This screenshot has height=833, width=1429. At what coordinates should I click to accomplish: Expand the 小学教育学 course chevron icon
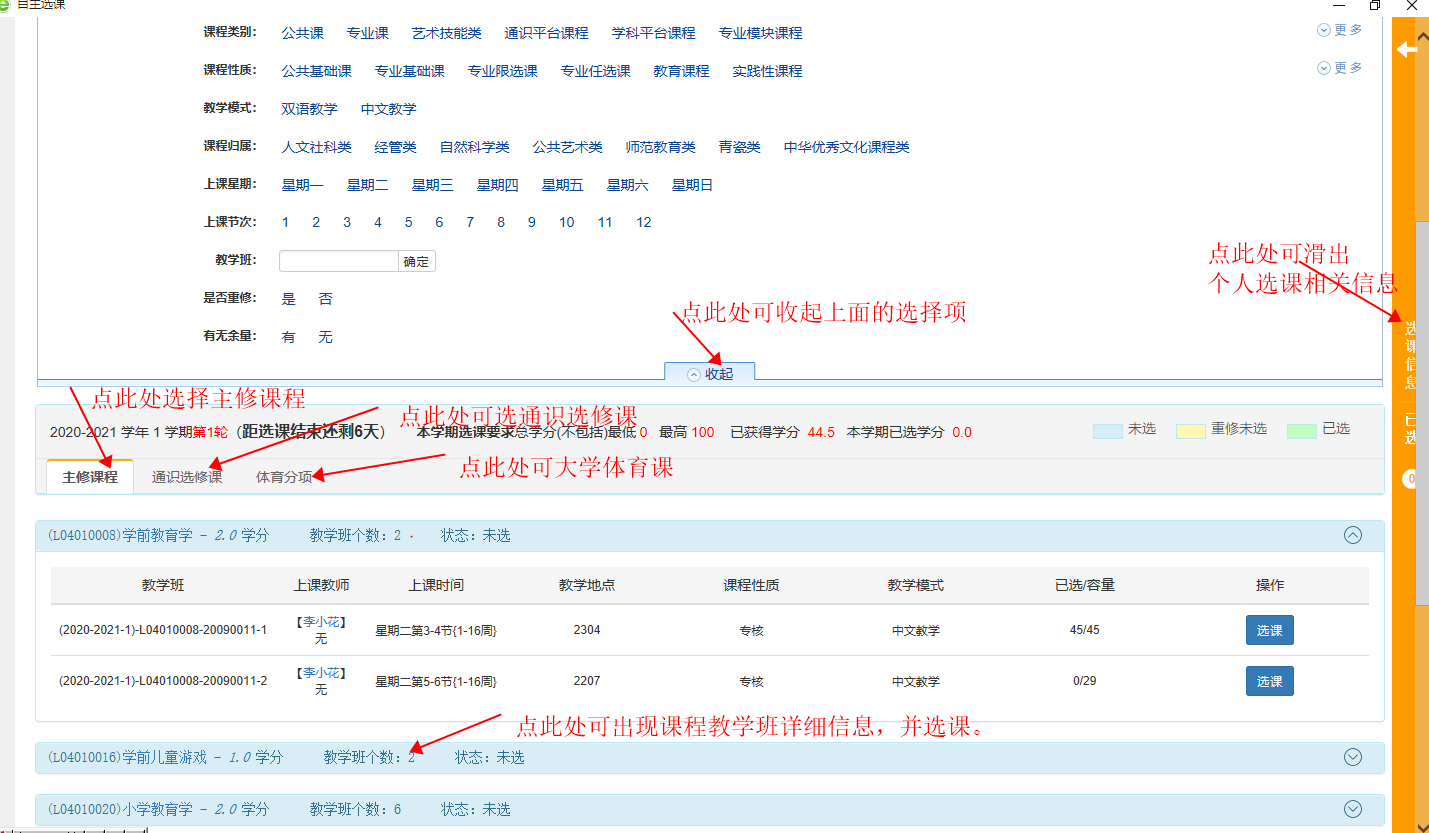coord(1352,809)
